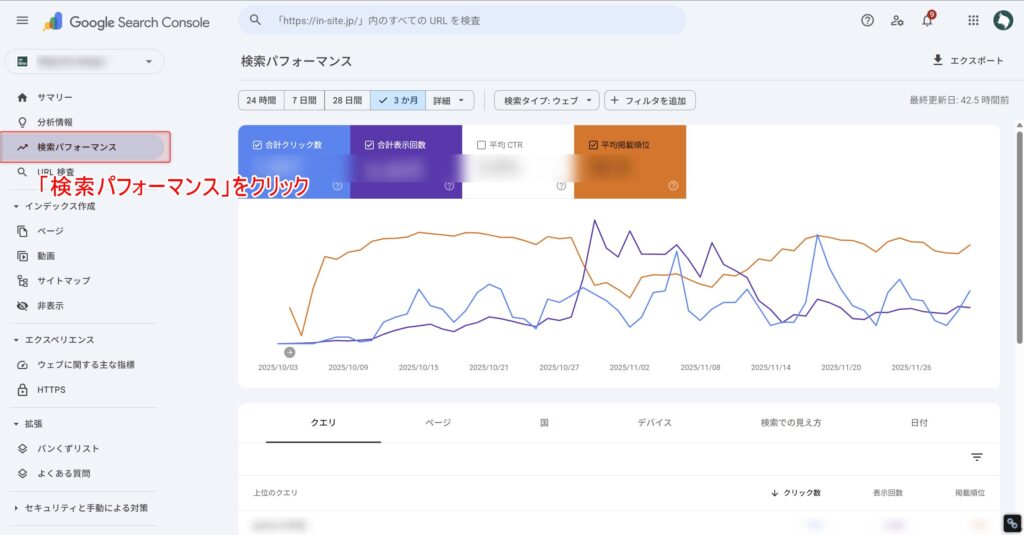Switch to the デバイス tab
Viewport: 1024px width, 535px height.
coord(654,423)
